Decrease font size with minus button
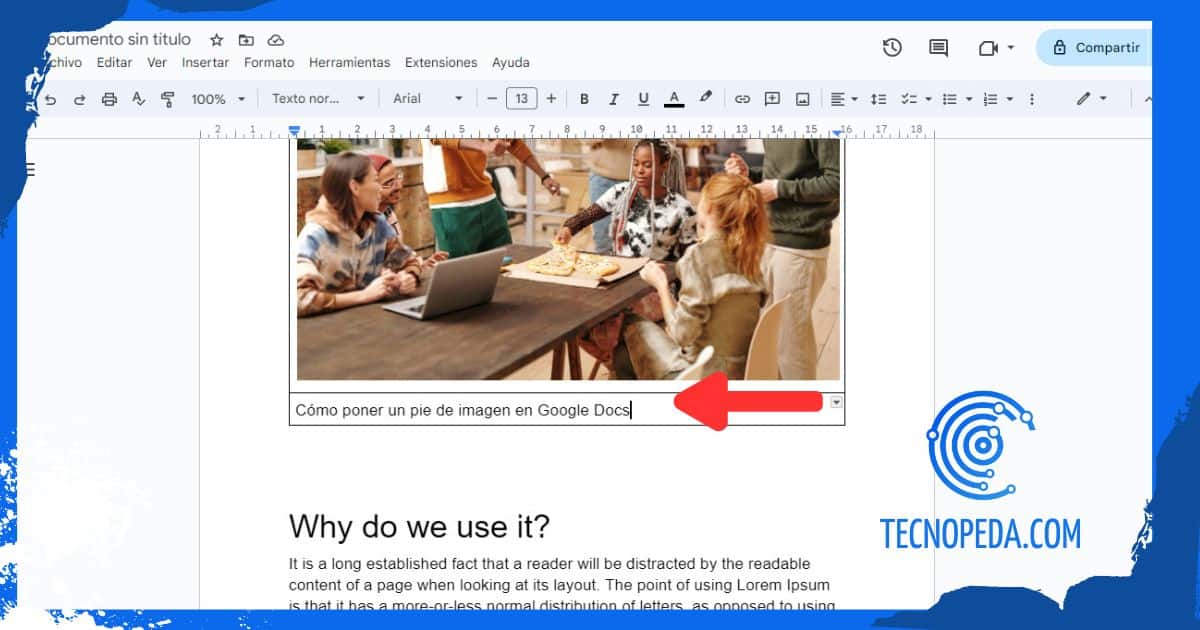The height and width of the screenshot is (630, 1200). pos(491,99)
